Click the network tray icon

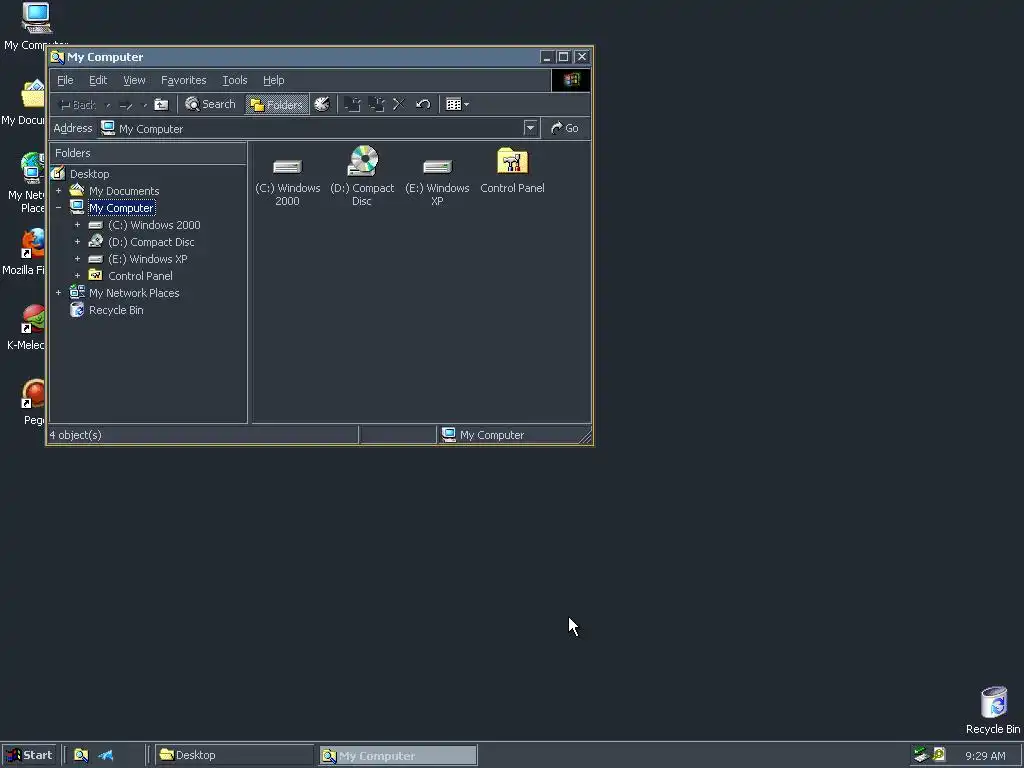(x=921, y=755)
